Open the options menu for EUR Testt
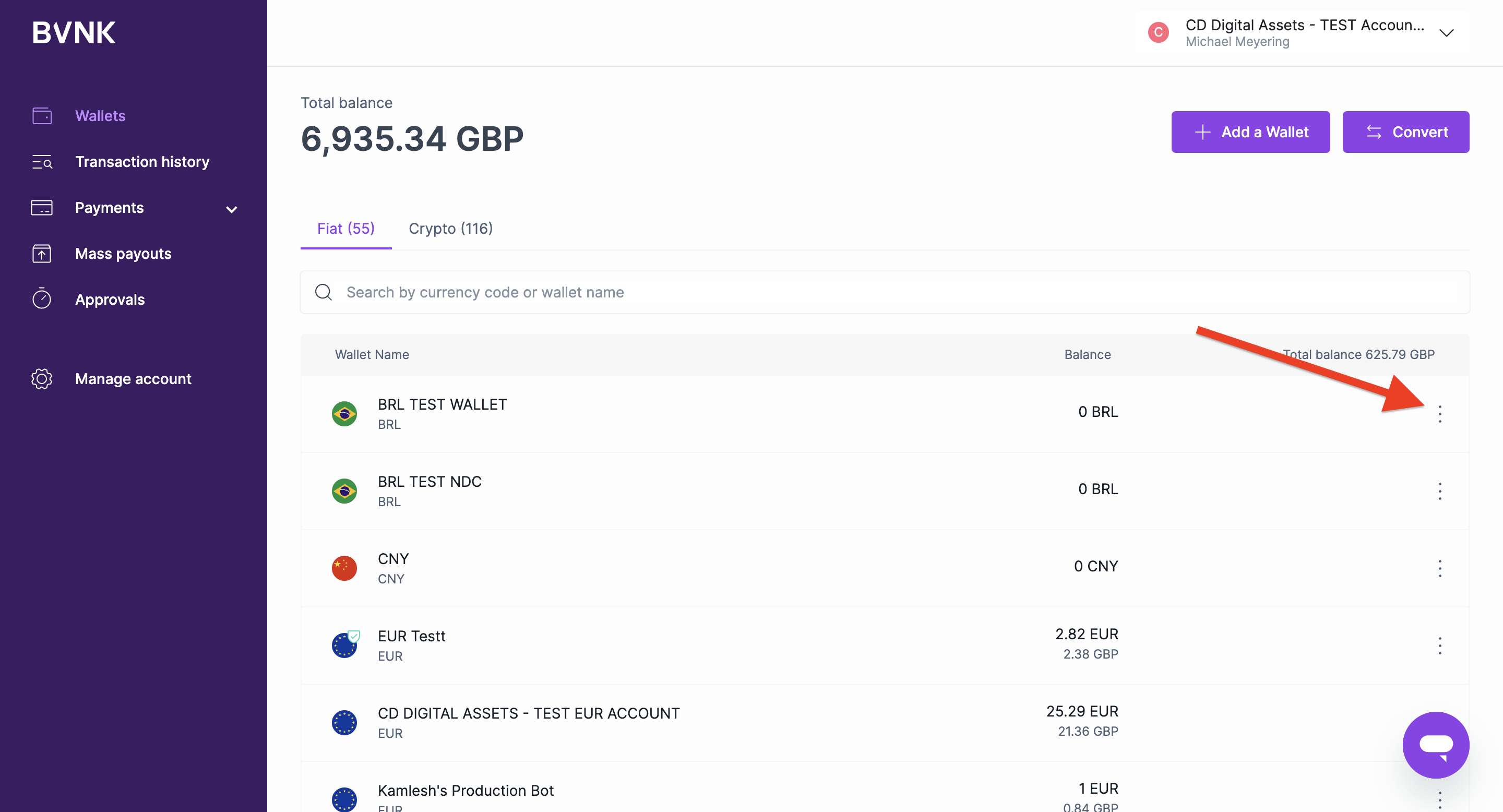This screenshot has height=812, width=1503. click(x=1439, y=645)
